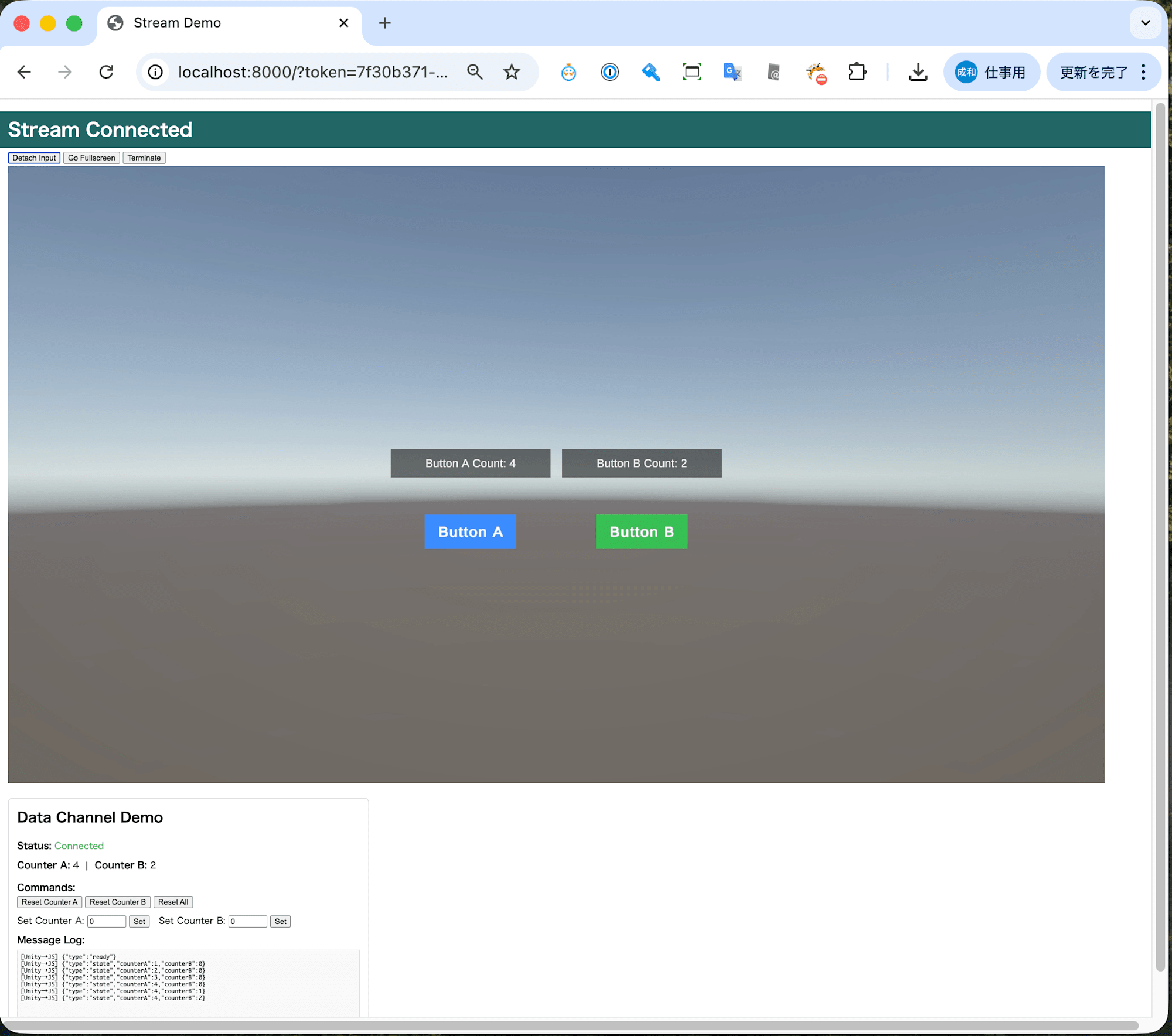
Task: Open the zoom magnifier icon in address bar
Action: click(475, 72)
